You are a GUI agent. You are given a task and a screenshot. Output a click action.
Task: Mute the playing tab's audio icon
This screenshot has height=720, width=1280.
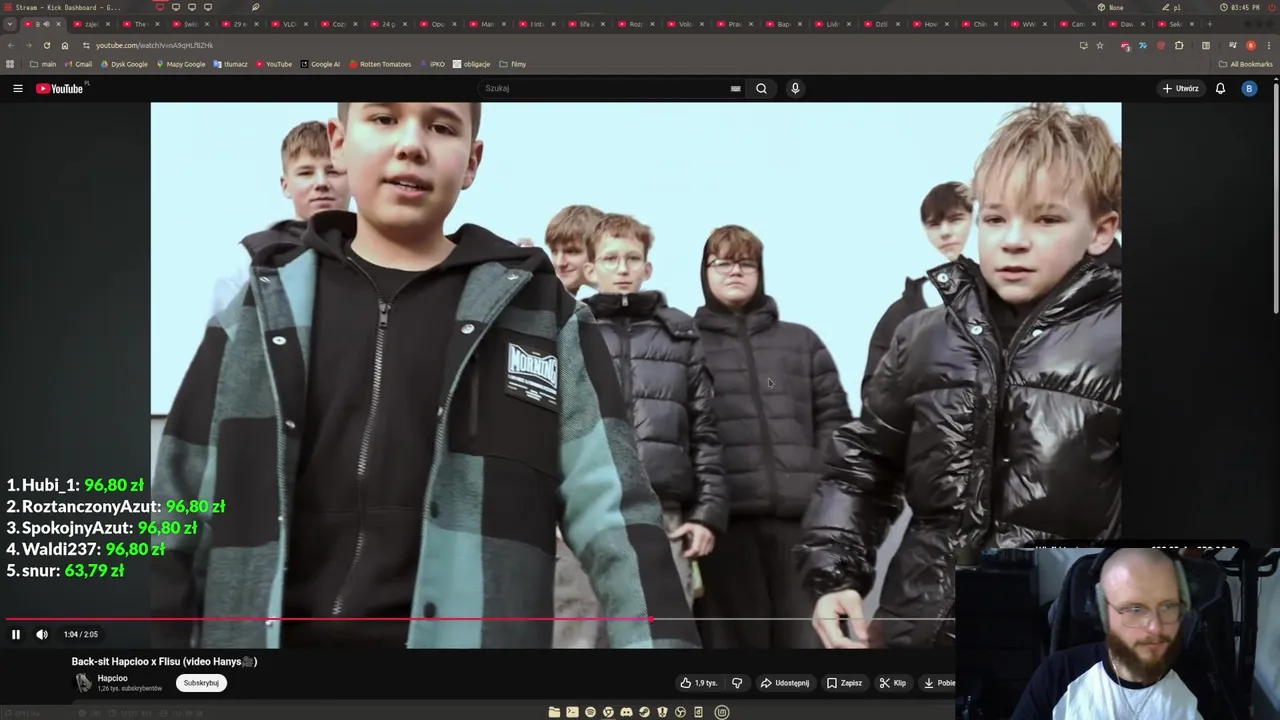tap(46, 24)
